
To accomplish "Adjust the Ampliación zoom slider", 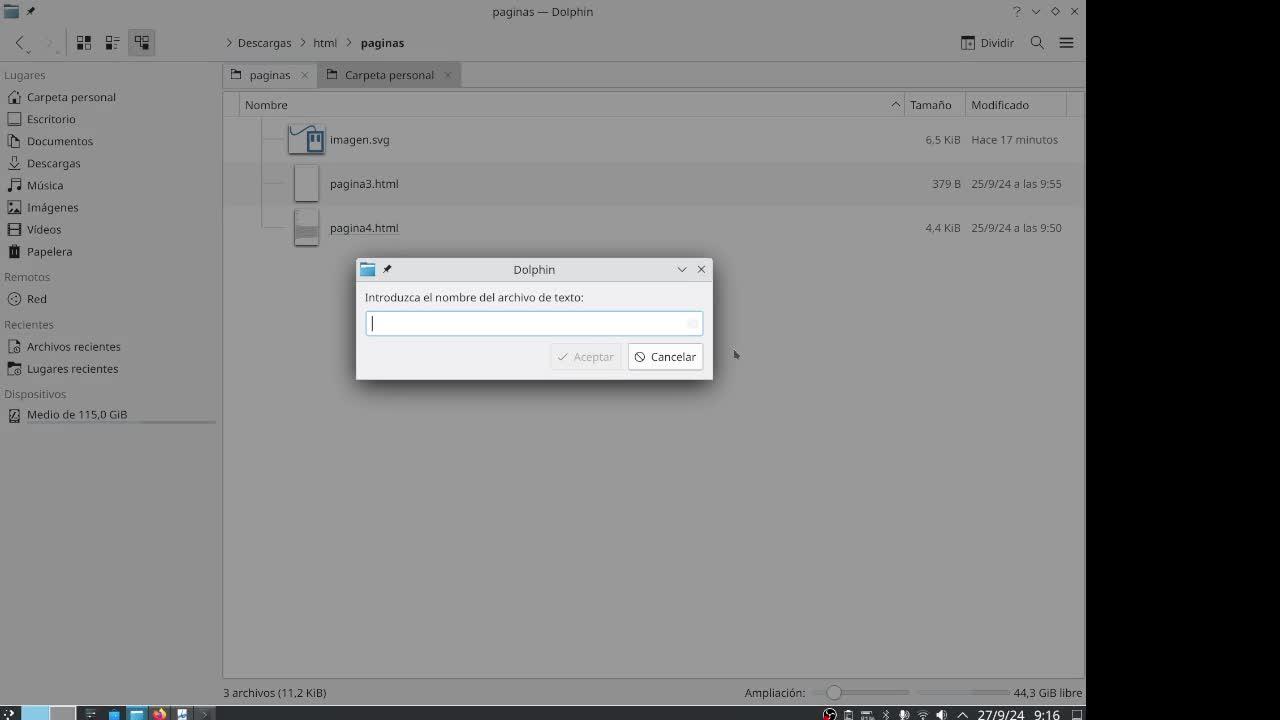I will pyautogui.click(x=860, y=692).
